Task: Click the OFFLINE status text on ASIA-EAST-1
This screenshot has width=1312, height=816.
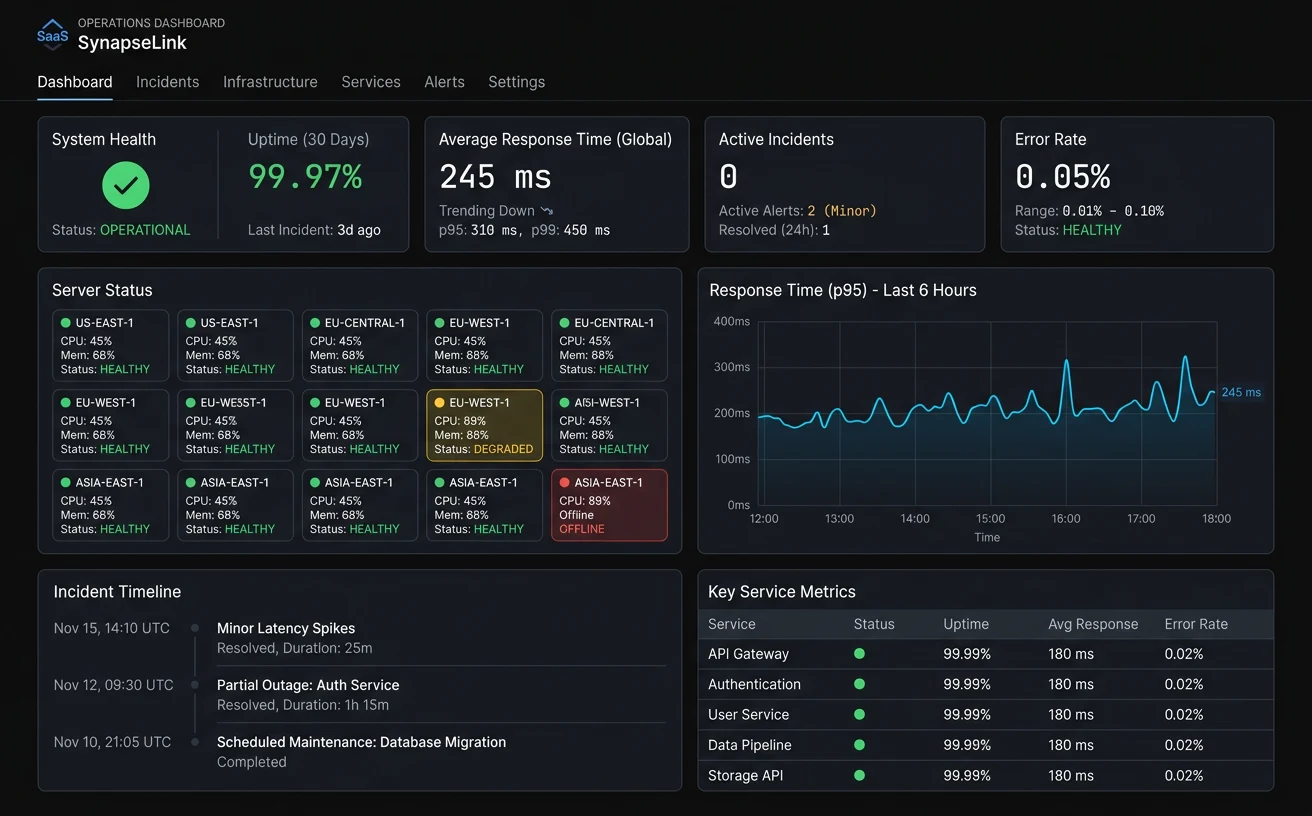Action: (582, 529)
